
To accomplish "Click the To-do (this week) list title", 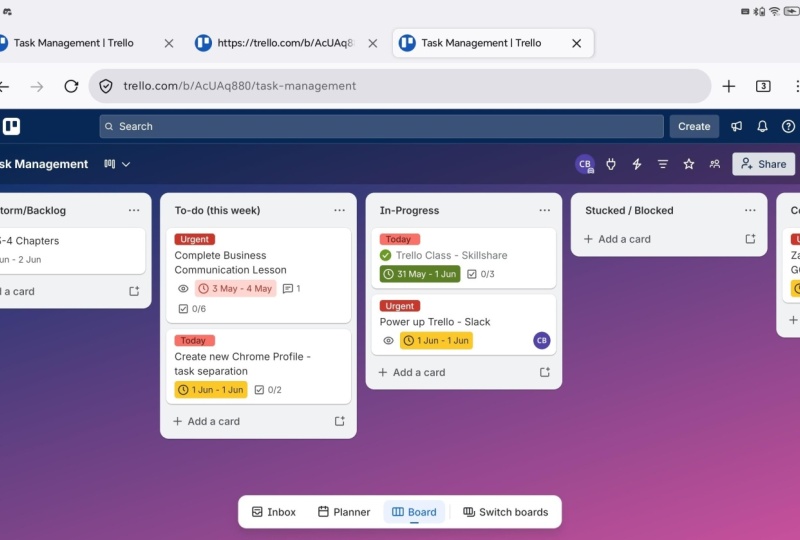I will 217,210.
